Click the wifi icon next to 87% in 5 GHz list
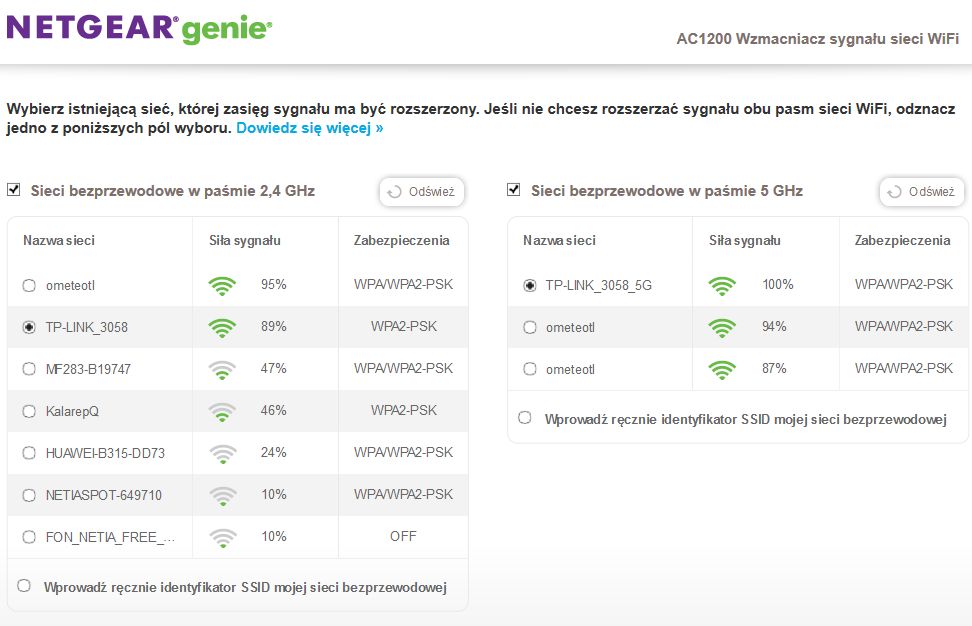Viewport: 972px width, 626px height. (722, 370)
